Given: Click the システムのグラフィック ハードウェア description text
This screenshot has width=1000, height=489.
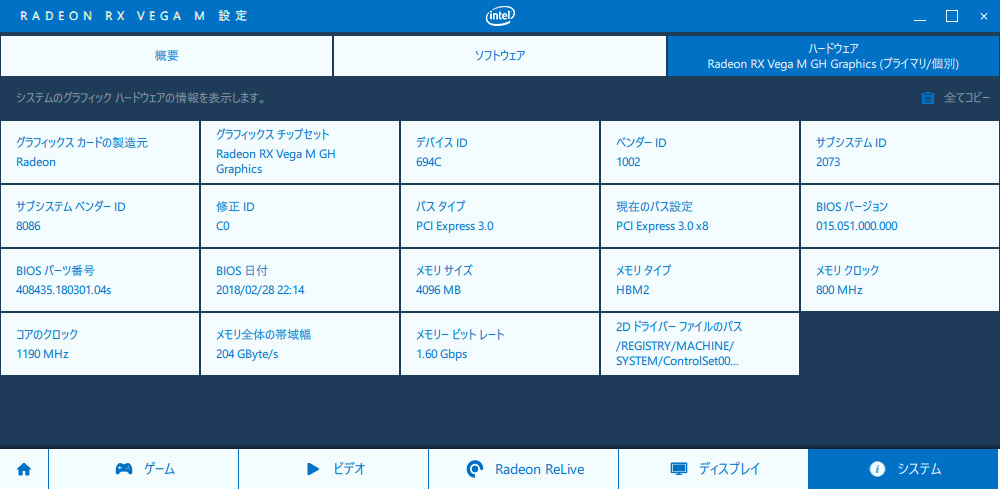Looking at the screenshot, I should pos(140,98).
